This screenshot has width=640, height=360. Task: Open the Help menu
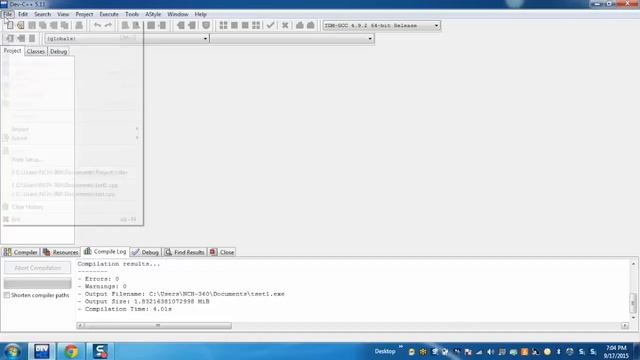[200, 14]
